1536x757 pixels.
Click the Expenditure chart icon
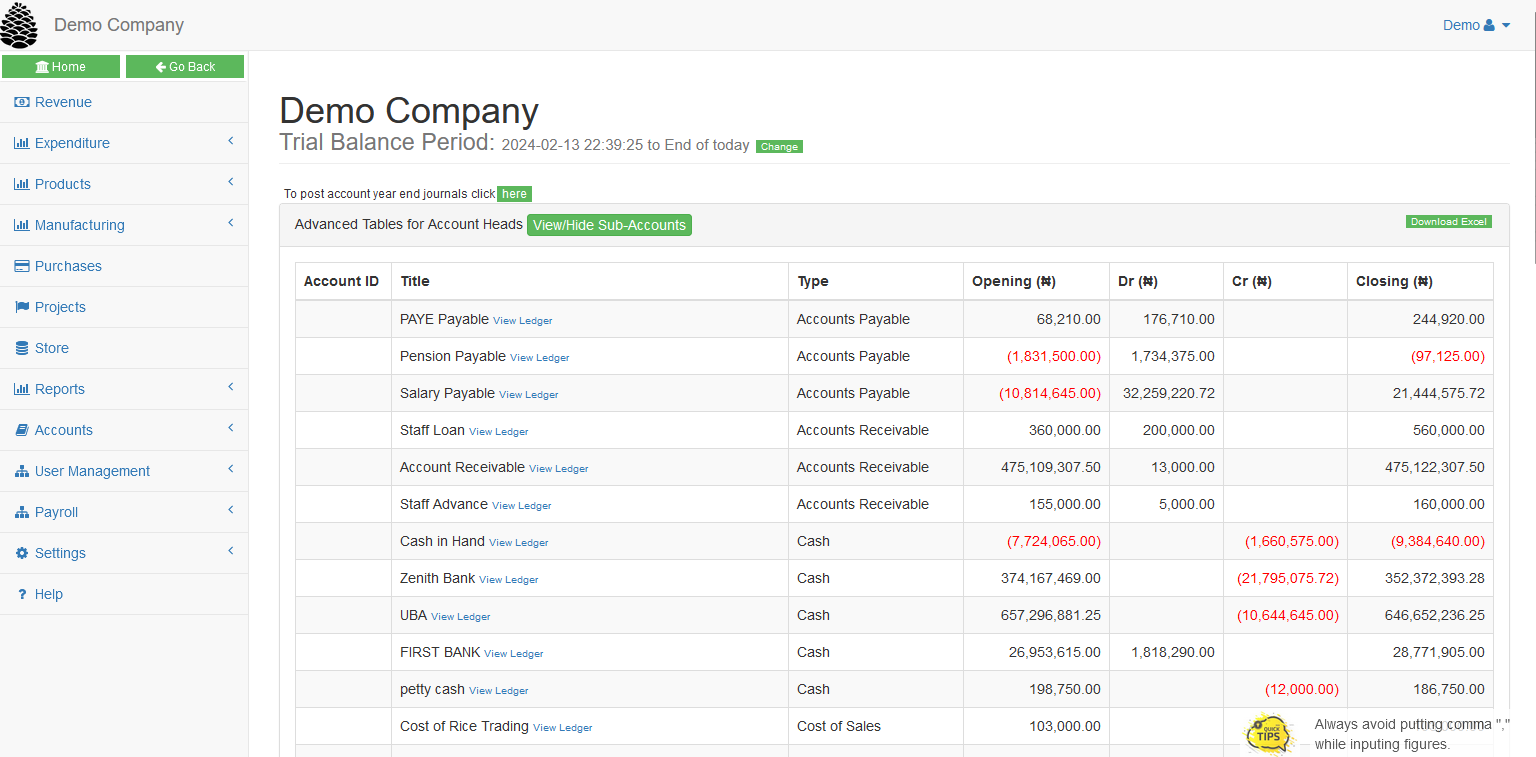coord(22,143)
